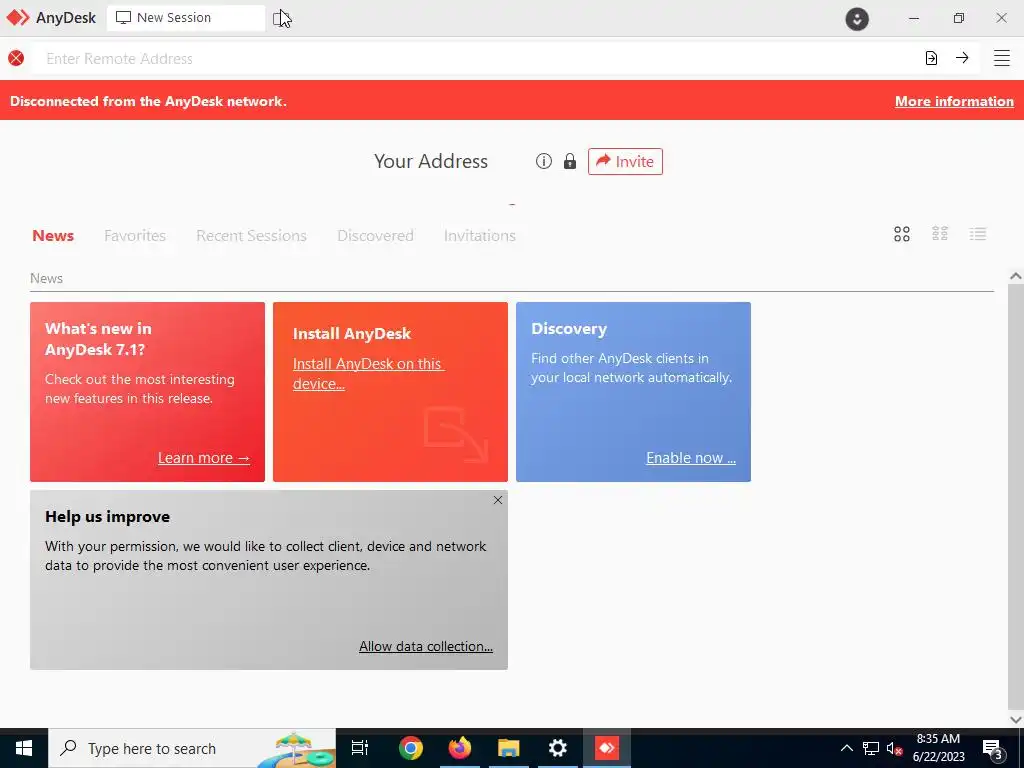Click the Install AnyDesk card heading
Image resolution: width=1024 pixels, height=768 pixels.
[352, 334]
